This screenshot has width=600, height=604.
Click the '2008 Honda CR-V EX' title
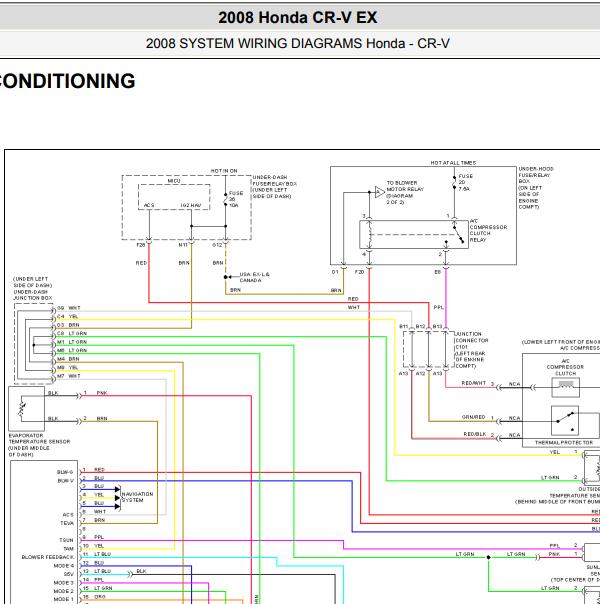(297, 18)
